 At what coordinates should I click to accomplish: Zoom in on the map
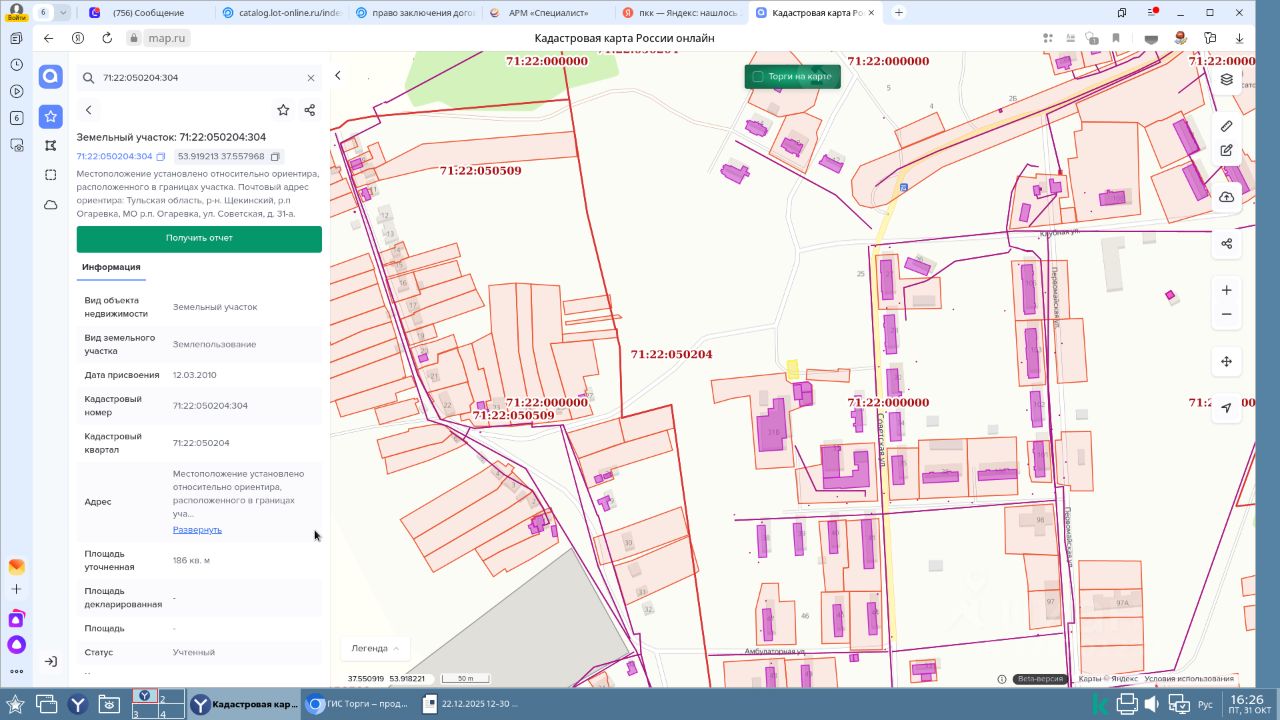1226,290
